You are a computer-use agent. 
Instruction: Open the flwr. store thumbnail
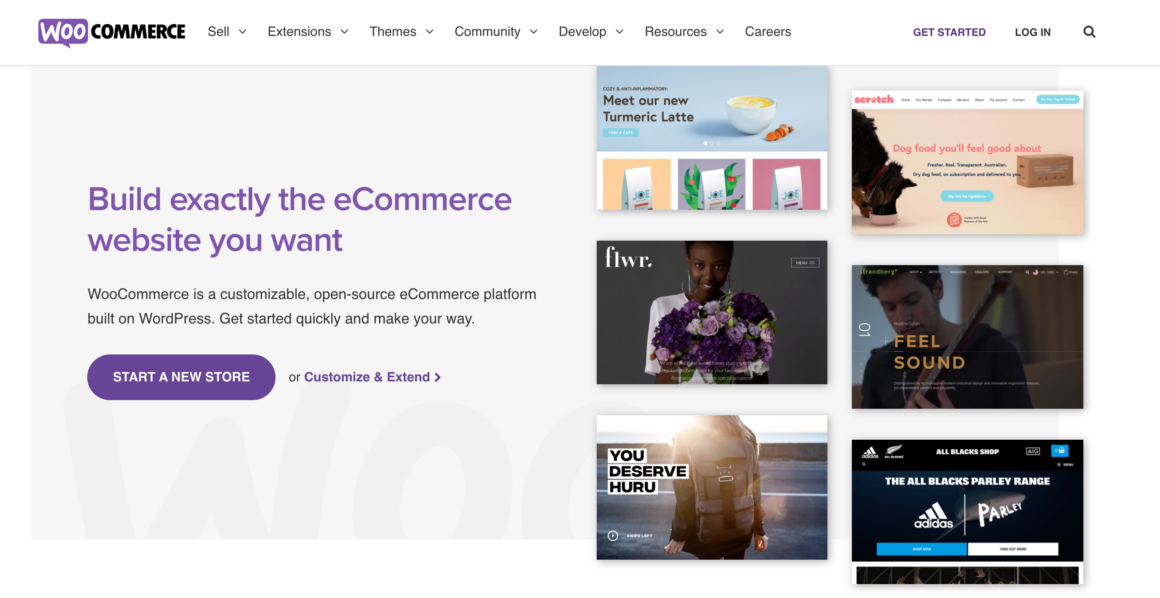point(712,312)
